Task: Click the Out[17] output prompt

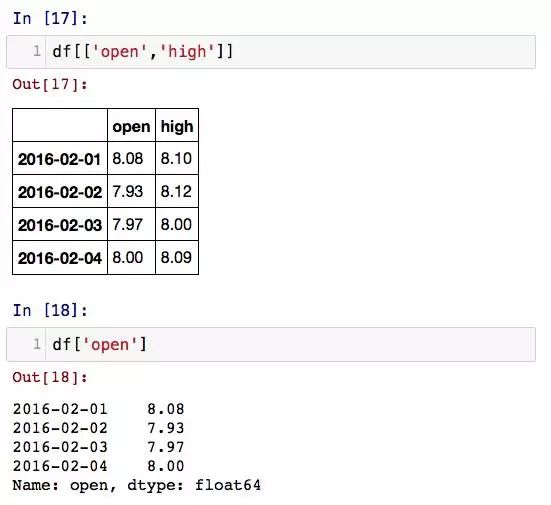Action: (50, 85)
